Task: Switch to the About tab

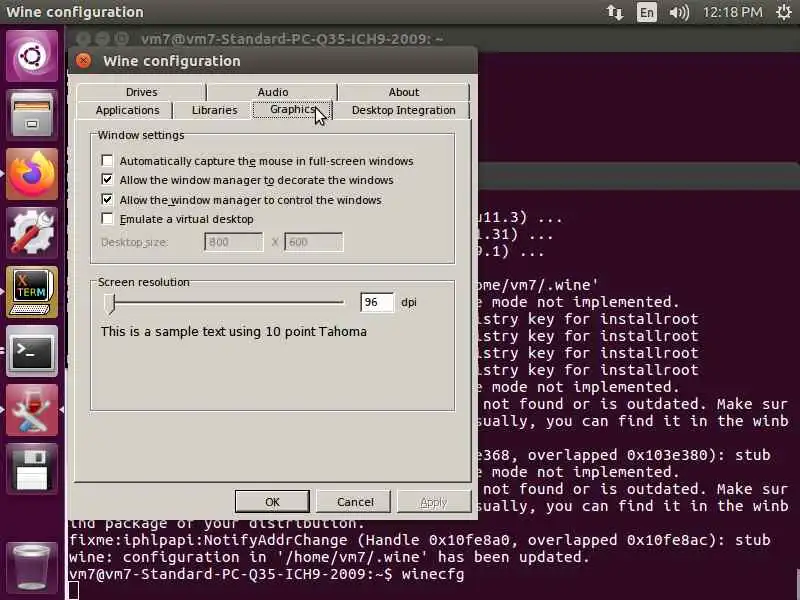Action: pos(404,92)
